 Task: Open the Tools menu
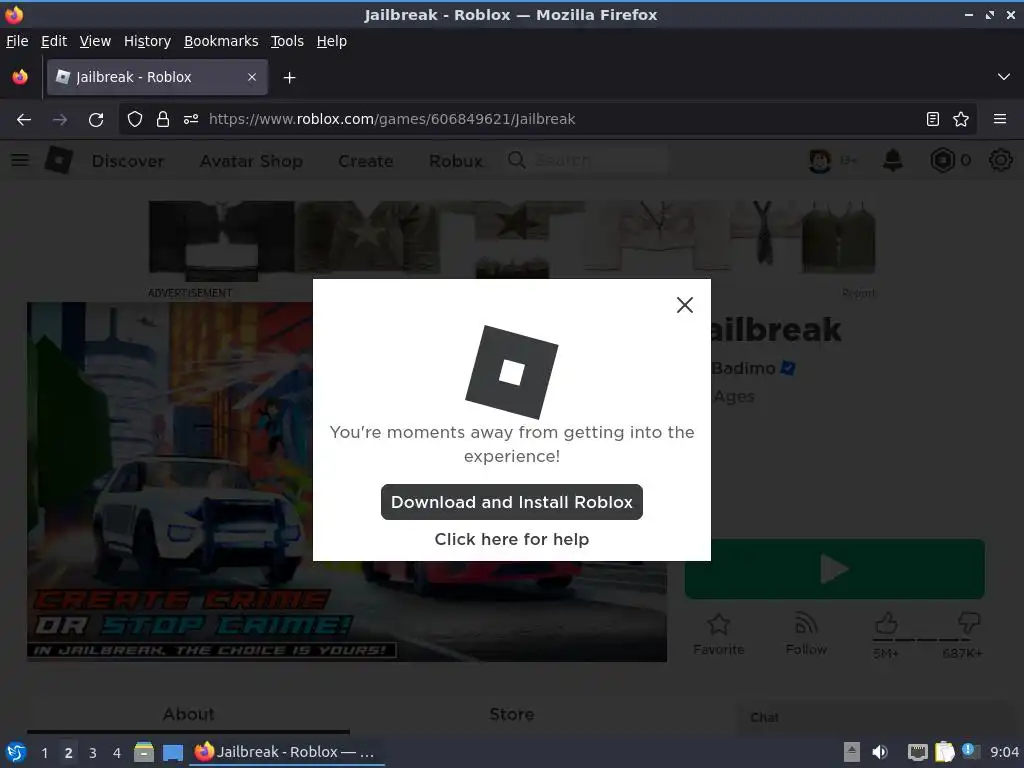287,41
